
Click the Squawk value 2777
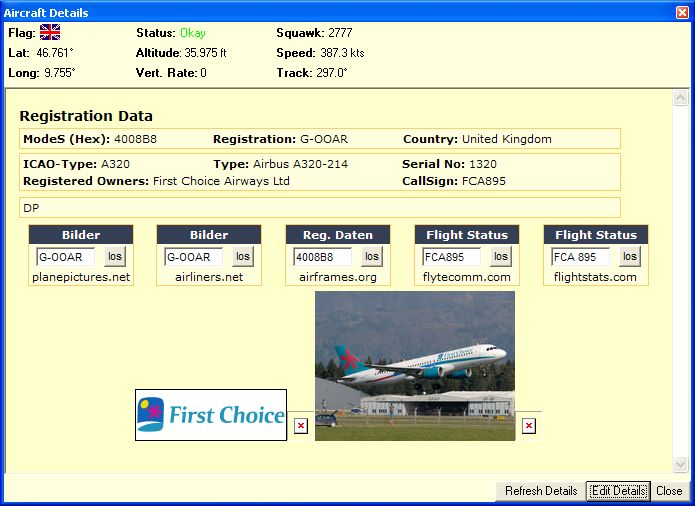340,33
